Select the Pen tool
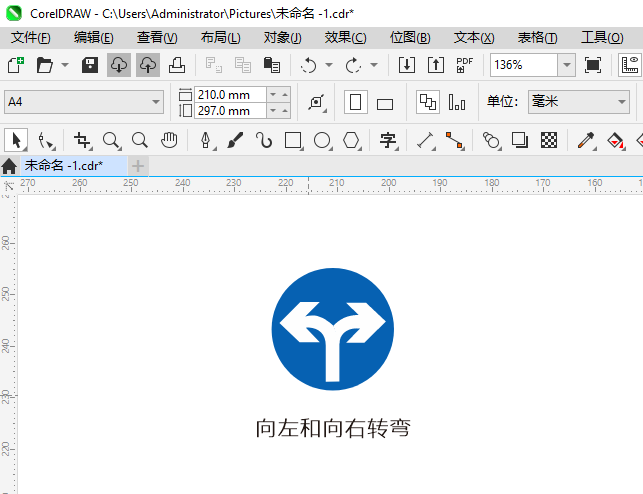Screen dimensions: 643x494 (x=206, y=140)
